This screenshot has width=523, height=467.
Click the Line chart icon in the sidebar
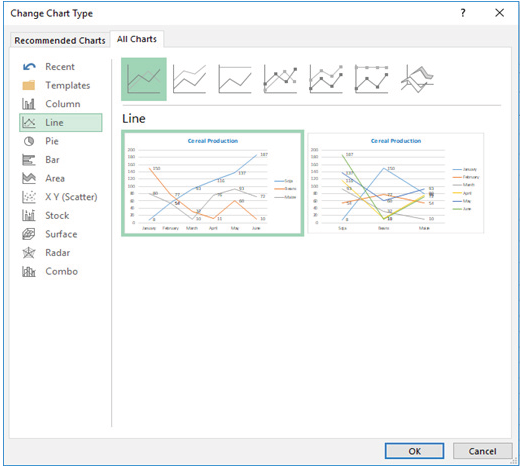click(x=29, y=123)
